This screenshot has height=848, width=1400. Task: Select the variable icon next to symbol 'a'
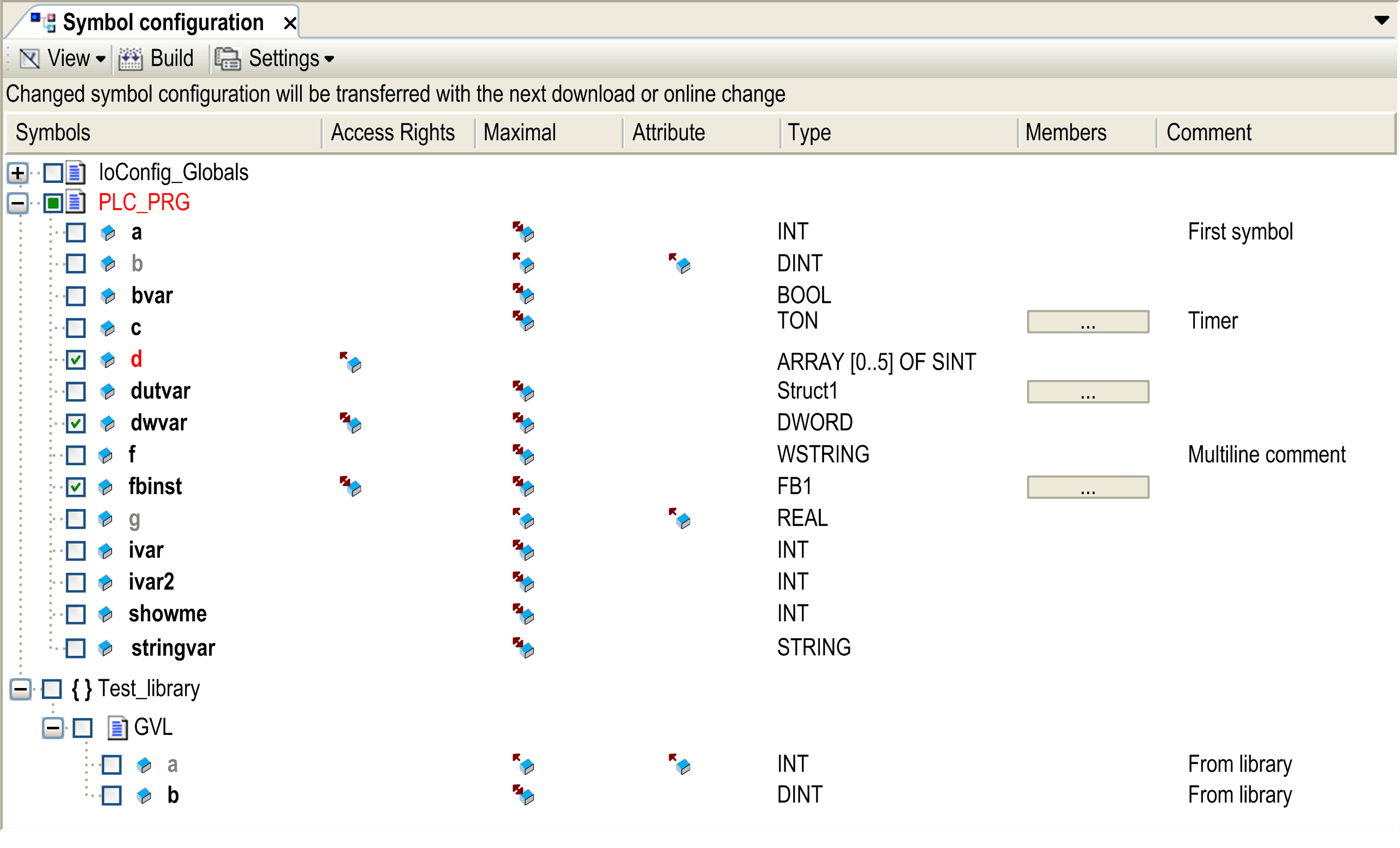pyautogui.click(x=108, y=232)
